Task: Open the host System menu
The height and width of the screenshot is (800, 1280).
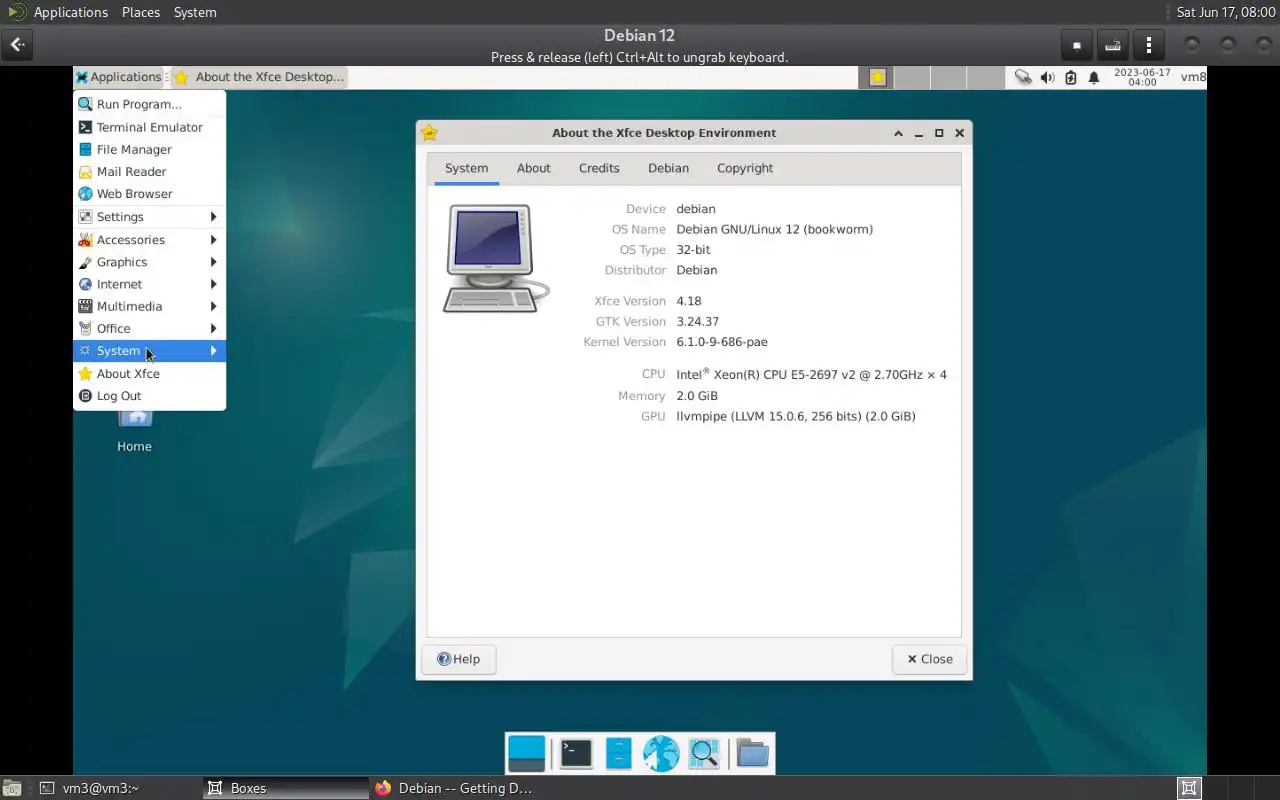Action: click(x=195, y=12)
